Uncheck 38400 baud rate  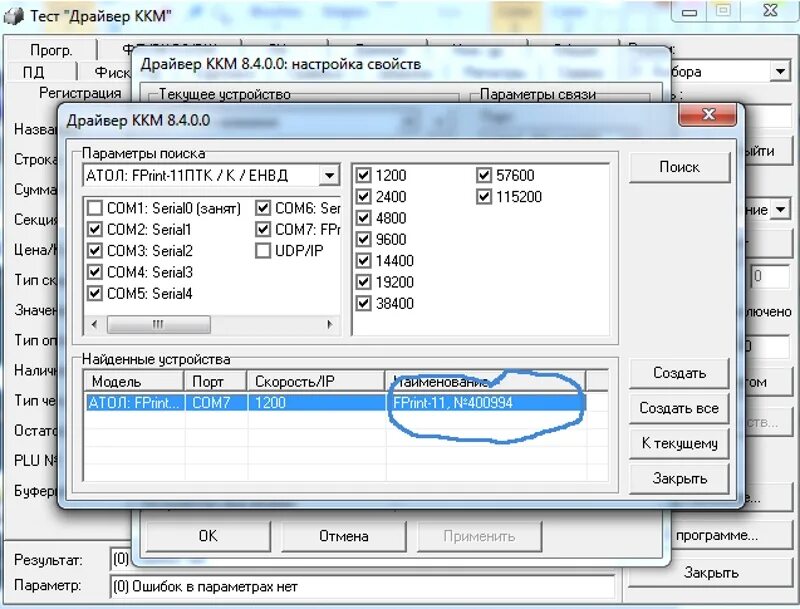363,303
